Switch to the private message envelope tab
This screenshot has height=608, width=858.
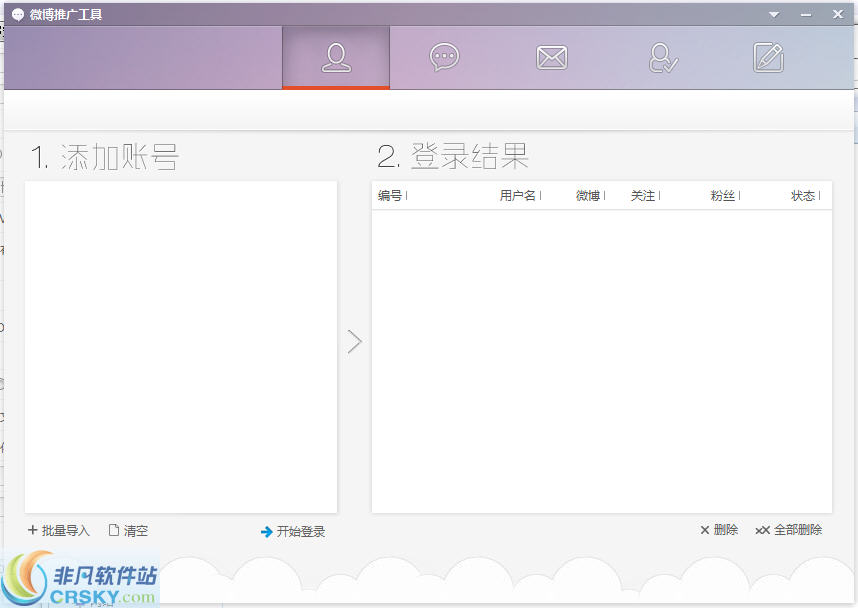551,57
